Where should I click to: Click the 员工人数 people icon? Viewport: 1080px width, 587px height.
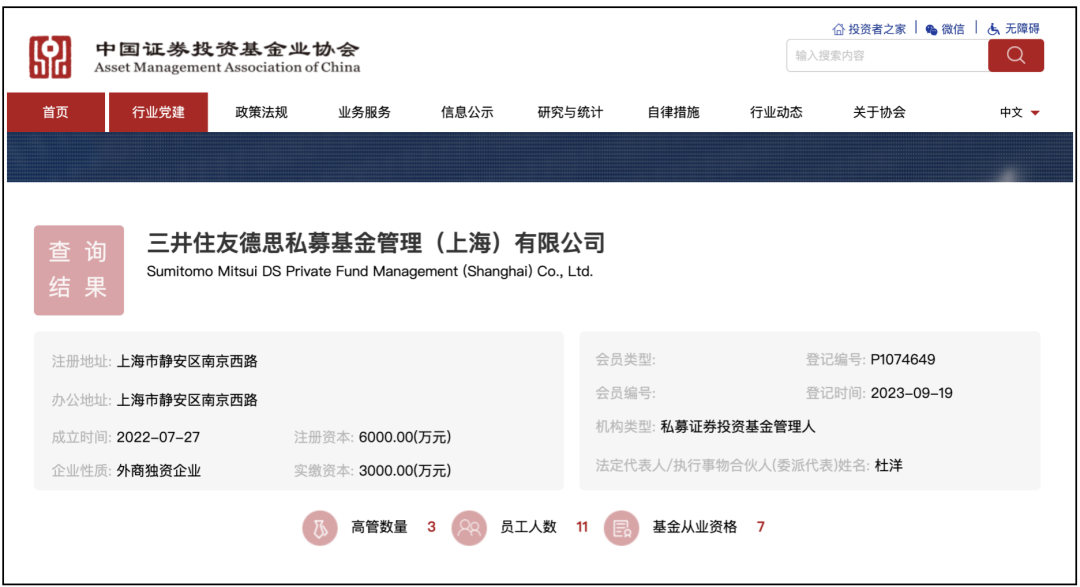tap(469, 528)
